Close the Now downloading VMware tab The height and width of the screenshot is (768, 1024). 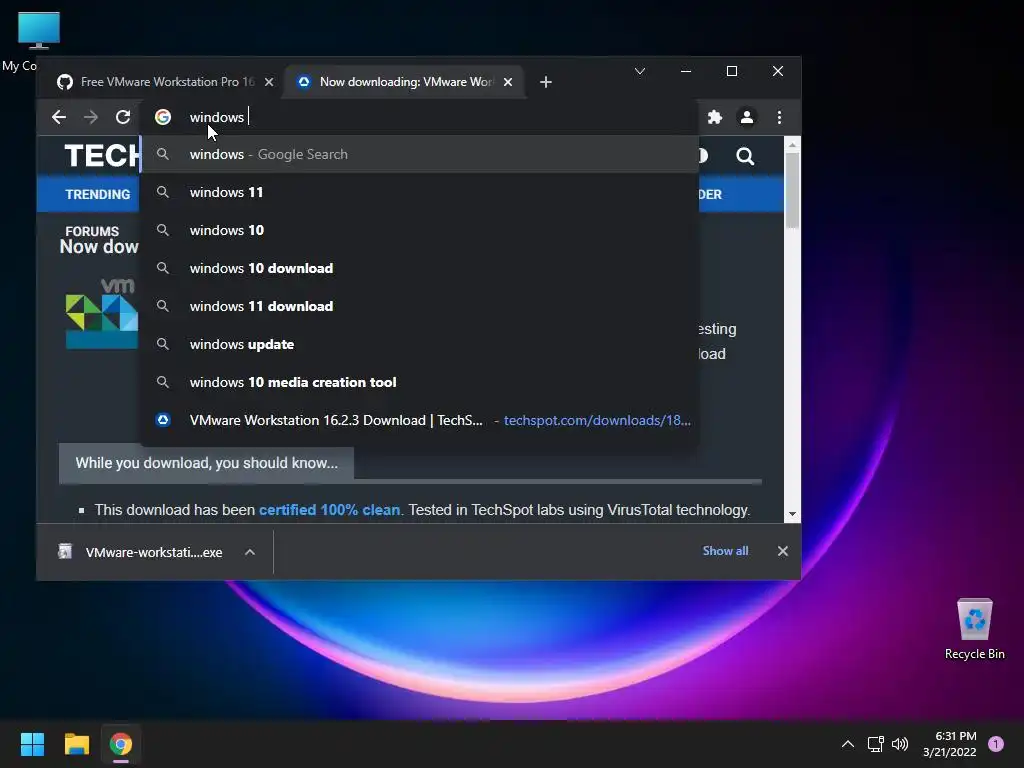(508, 82)
